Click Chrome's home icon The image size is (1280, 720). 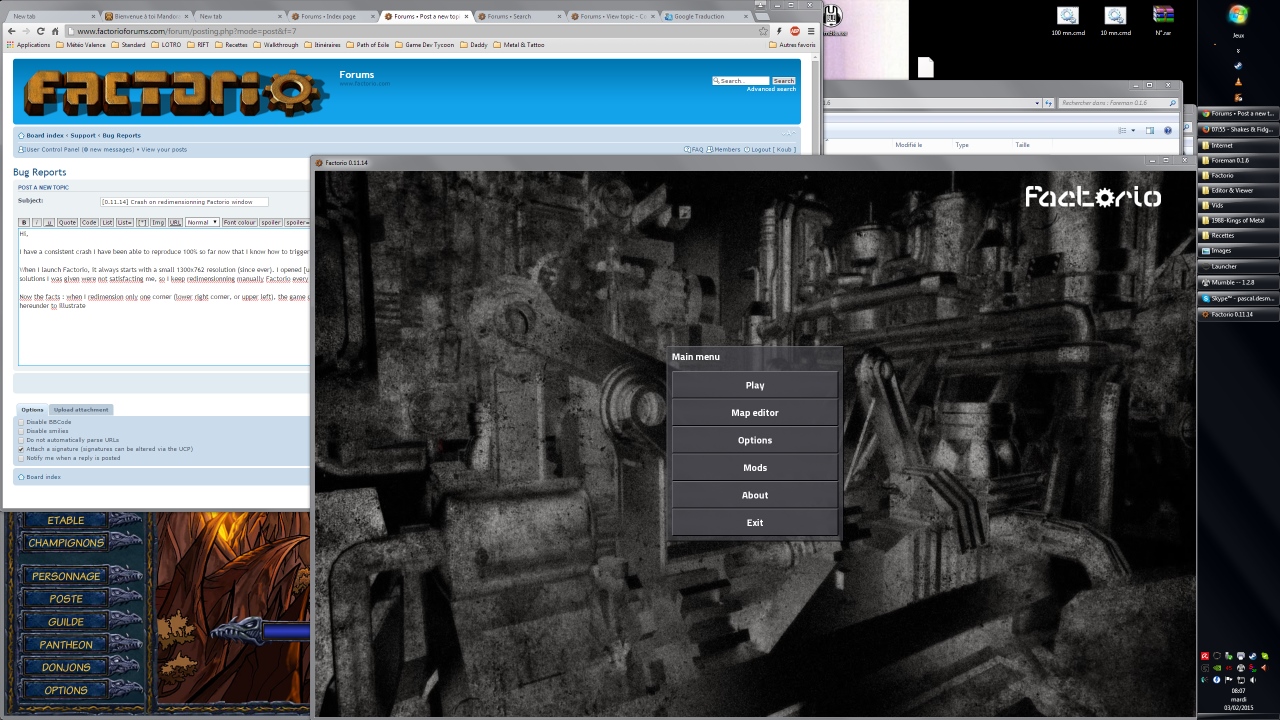[55, 31]
